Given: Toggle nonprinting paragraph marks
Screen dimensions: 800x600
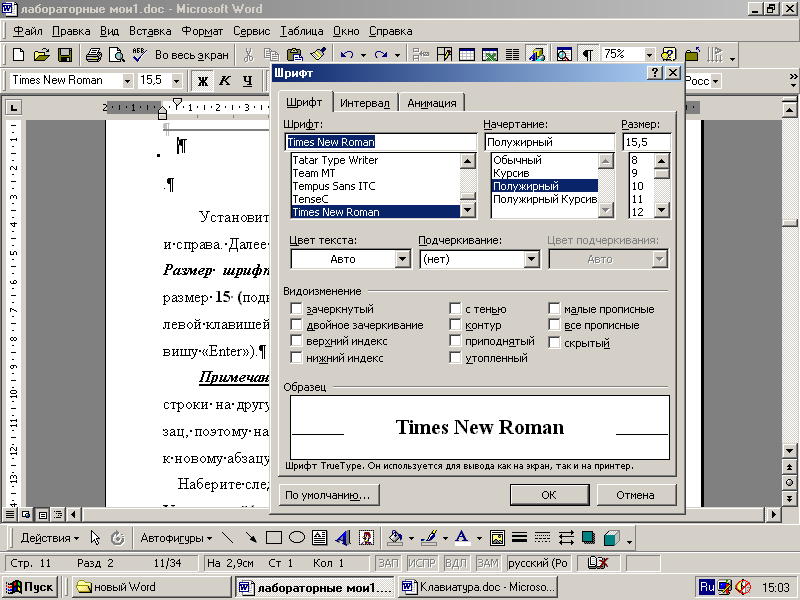Looking at the screenshot, I should click(588, 55).
